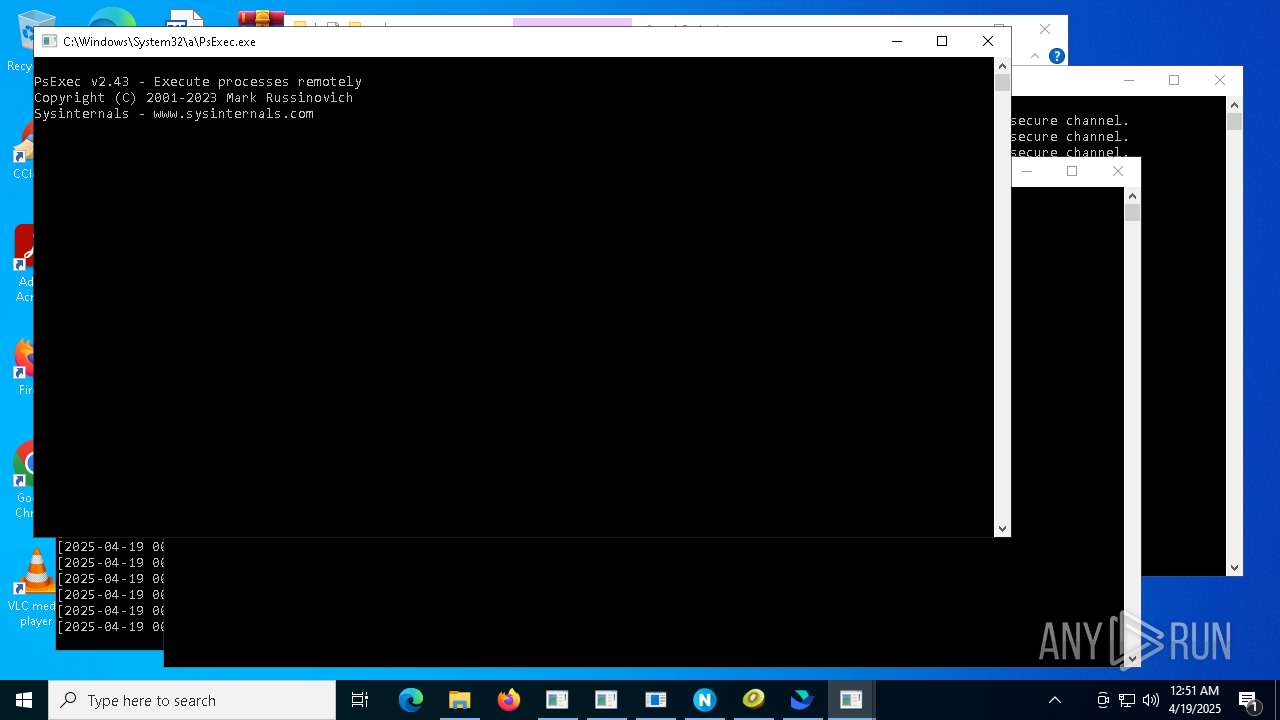Close the rearmost background window
1280x720 pixels.
[1045, 29]
